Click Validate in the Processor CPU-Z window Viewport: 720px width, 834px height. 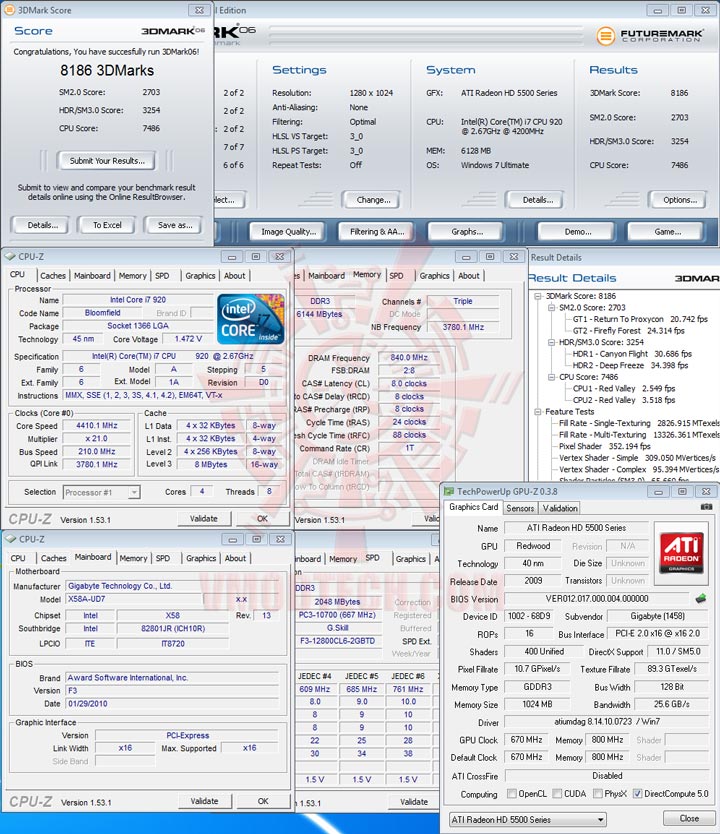204,519
